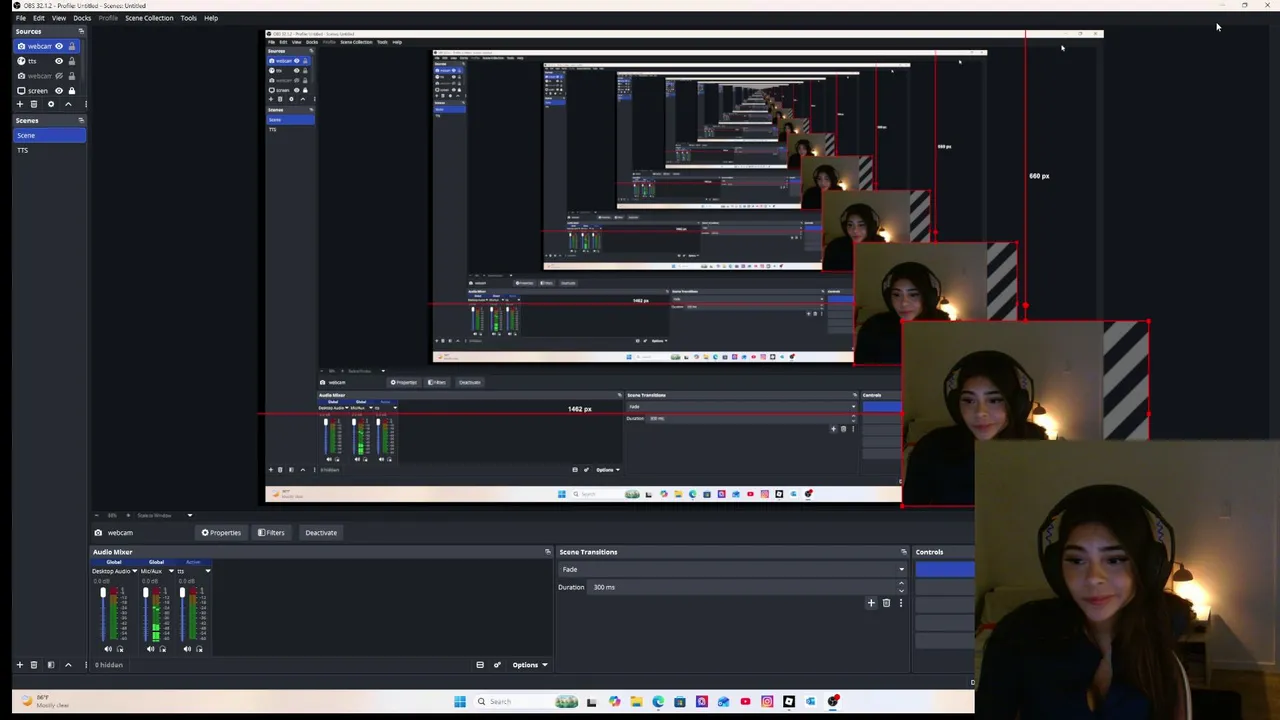Open the File menu
The image size is (1280, 720).
click(x=20, y=18)
